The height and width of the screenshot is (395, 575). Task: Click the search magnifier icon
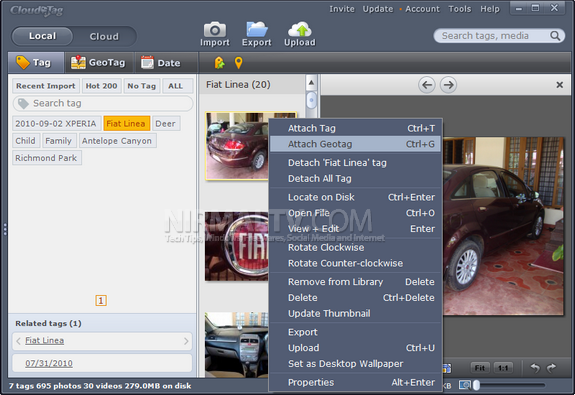(x=555, y=36)
